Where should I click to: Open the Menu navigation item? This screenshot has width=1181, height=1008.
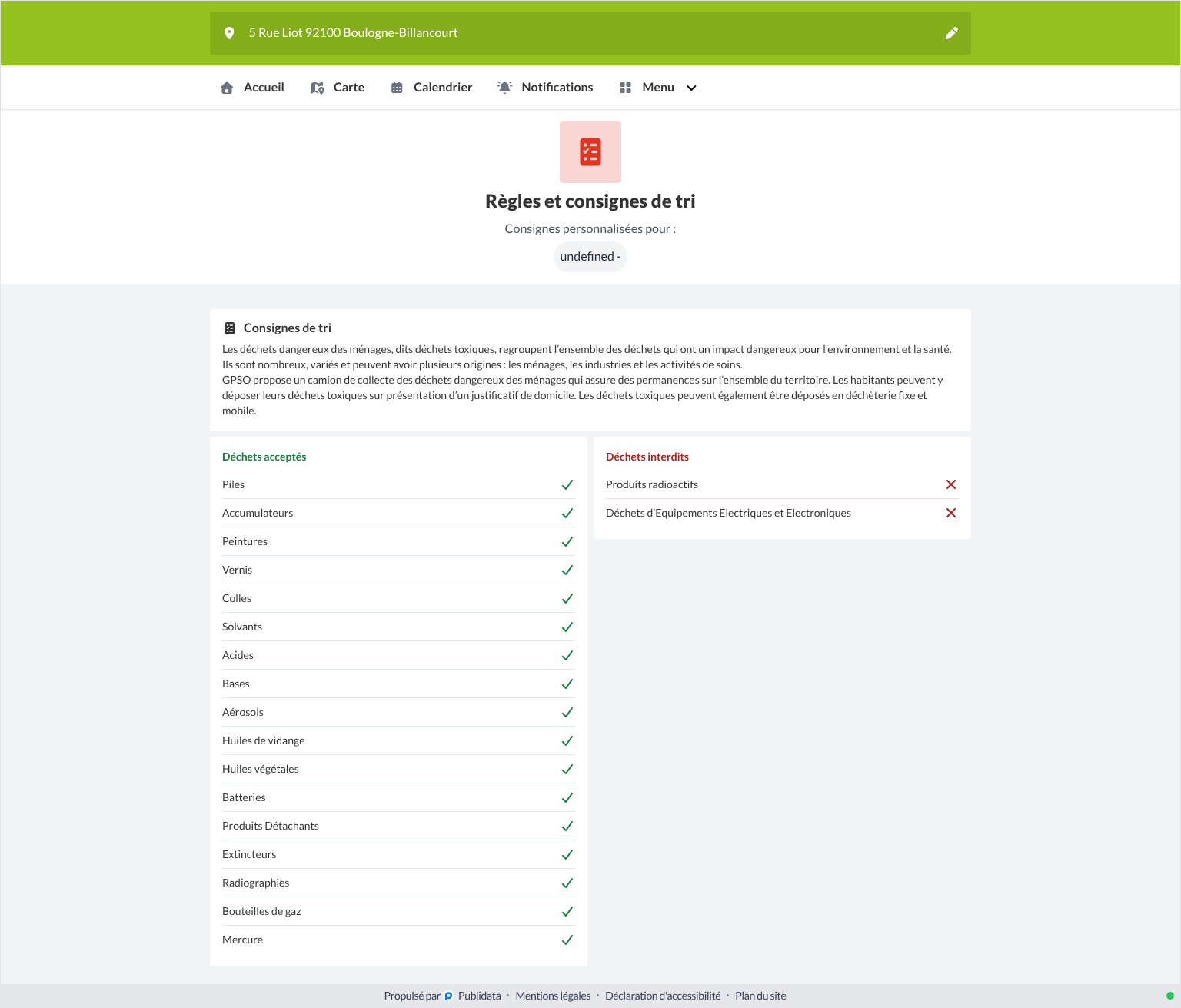[657, 88]
